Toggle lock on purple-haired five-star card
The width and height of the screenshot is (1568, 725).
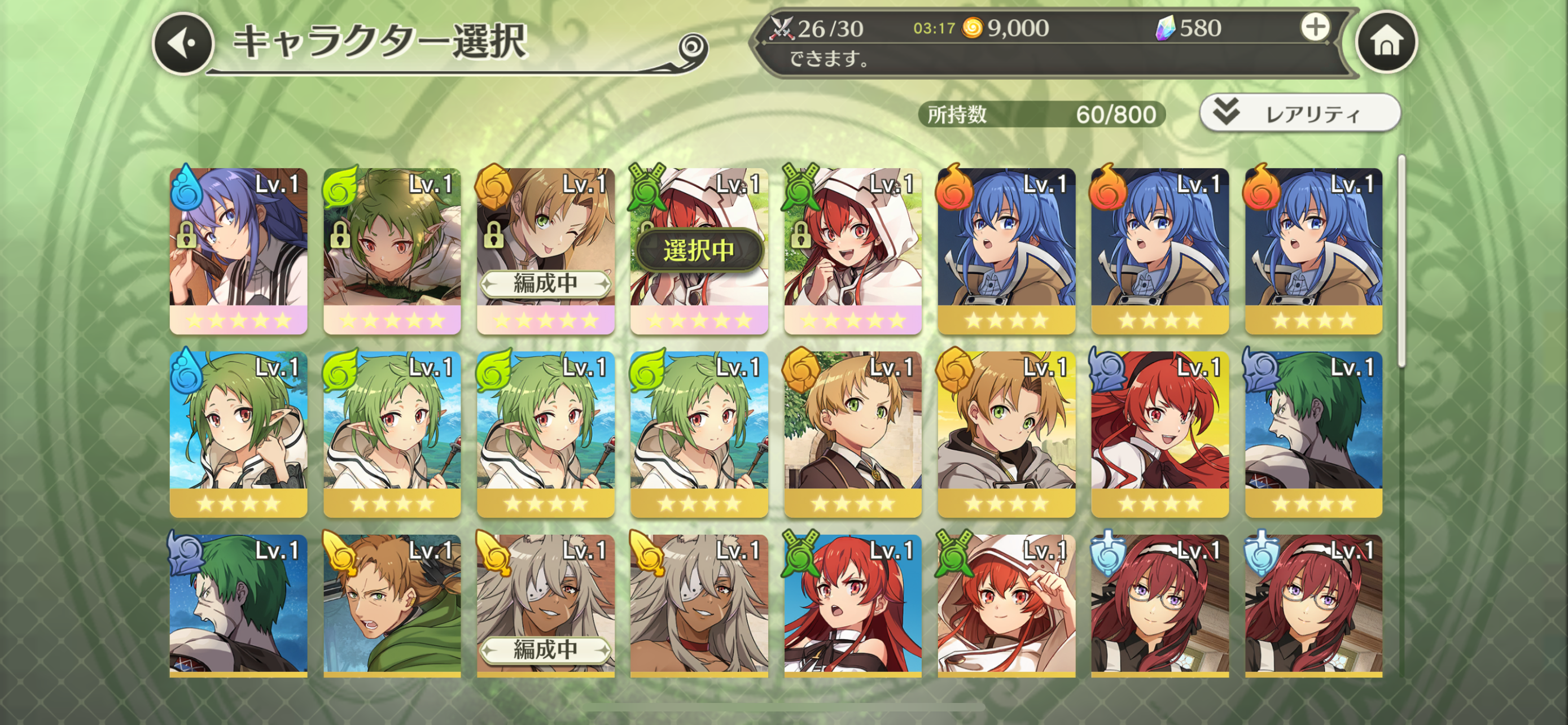[x=186, y=234]
